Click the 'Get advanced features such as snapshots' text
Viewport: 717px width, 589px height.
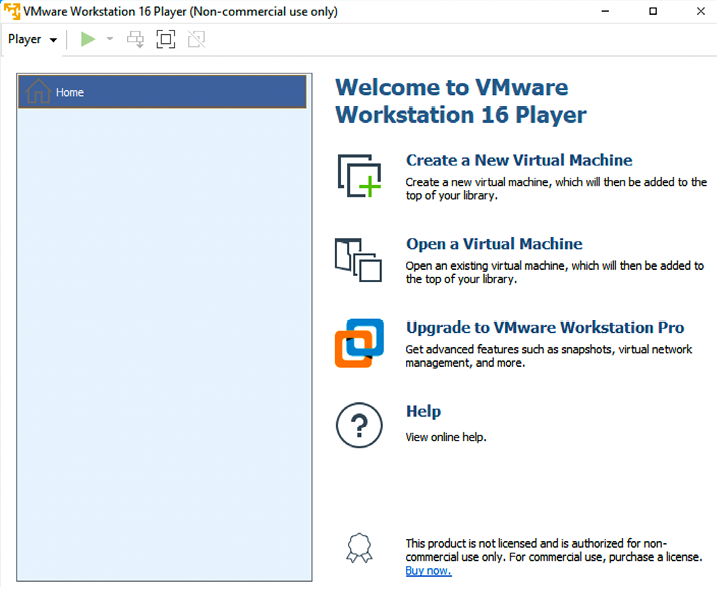(x=549, y=356)
